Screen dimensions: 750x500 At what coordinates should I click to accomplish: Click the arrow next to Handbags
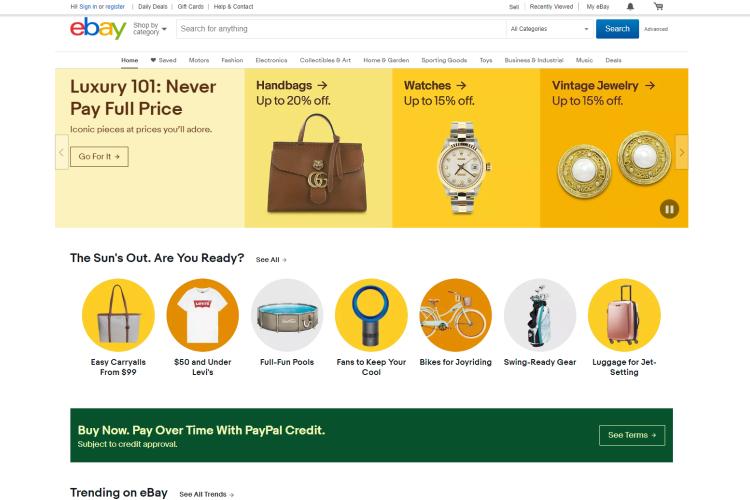point(323,85)
